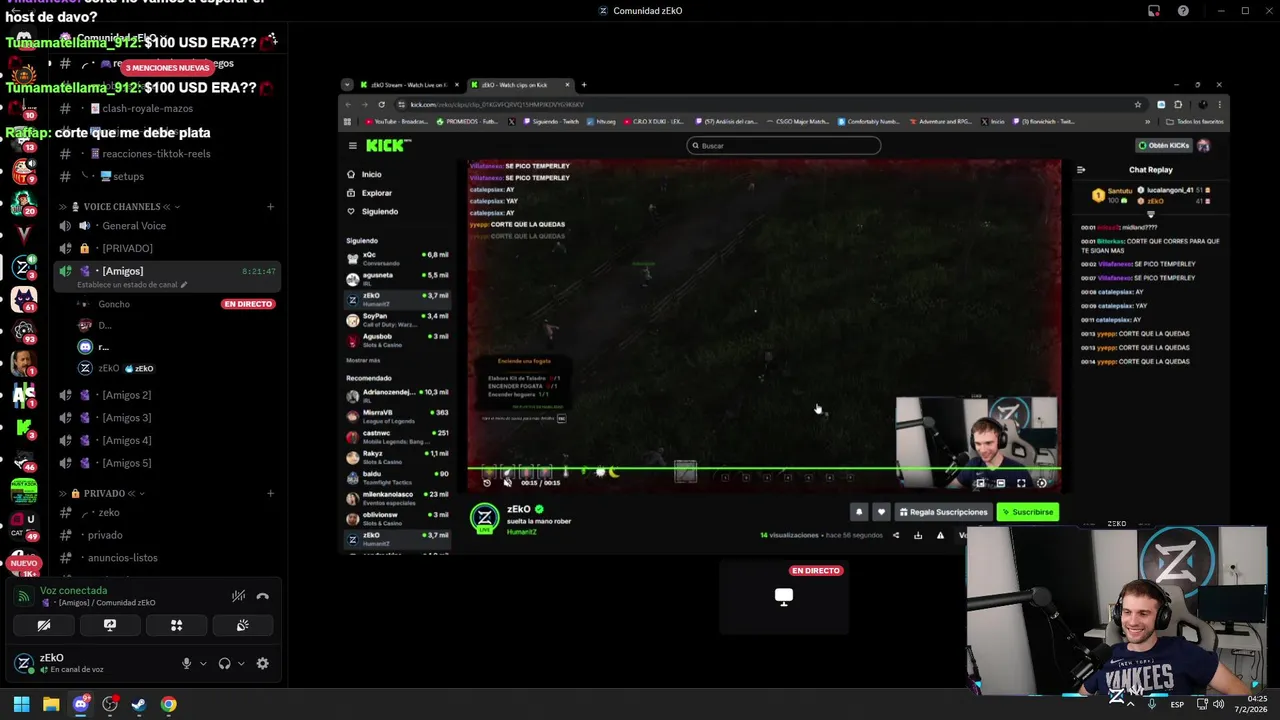Click the 3 menciones nuevas pill
The height and width of the screenshot is (720, 1280).
click(x=167, y=68)
